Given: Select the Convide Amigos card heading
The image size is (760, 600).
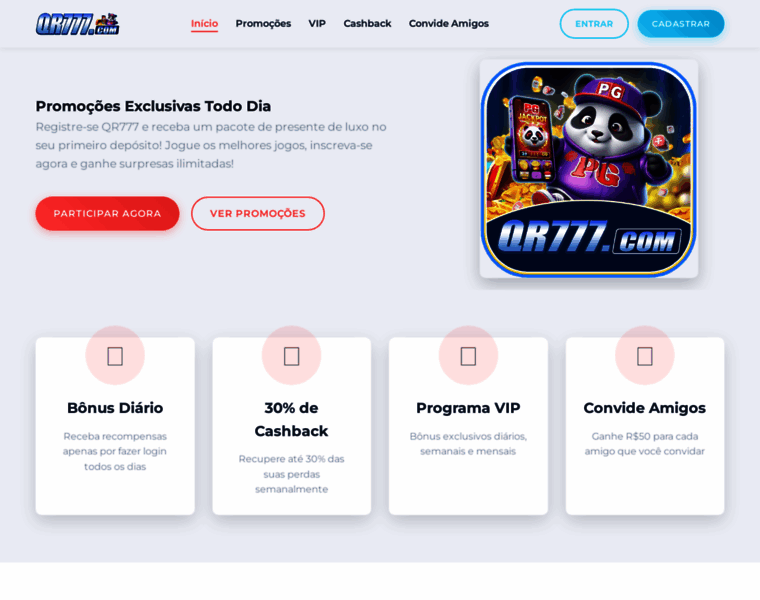Looking at the screenshot, I should (645, 408).
